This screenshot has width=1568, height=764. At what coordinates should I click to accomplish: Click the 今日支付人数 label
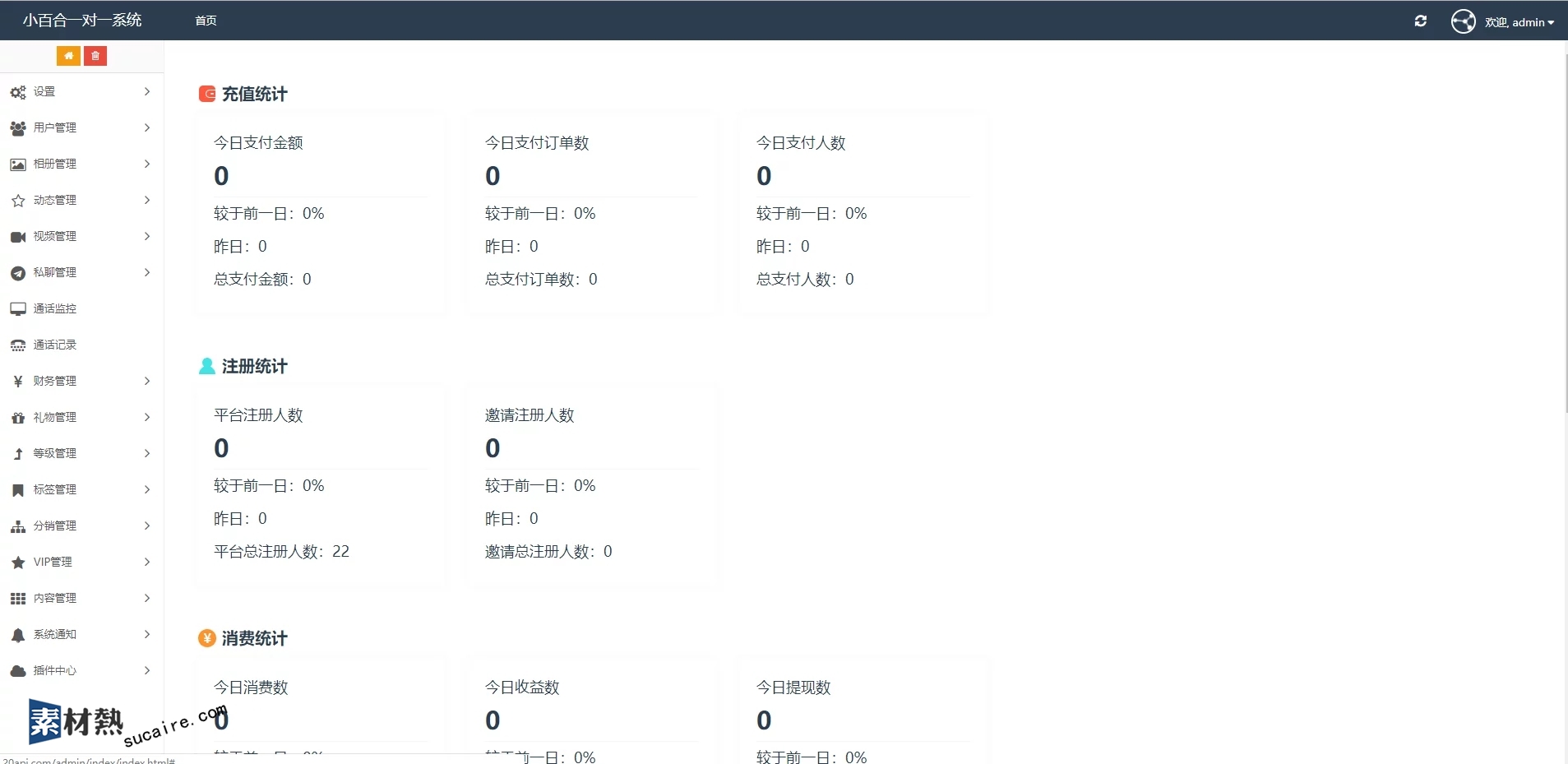coord(801,143)
